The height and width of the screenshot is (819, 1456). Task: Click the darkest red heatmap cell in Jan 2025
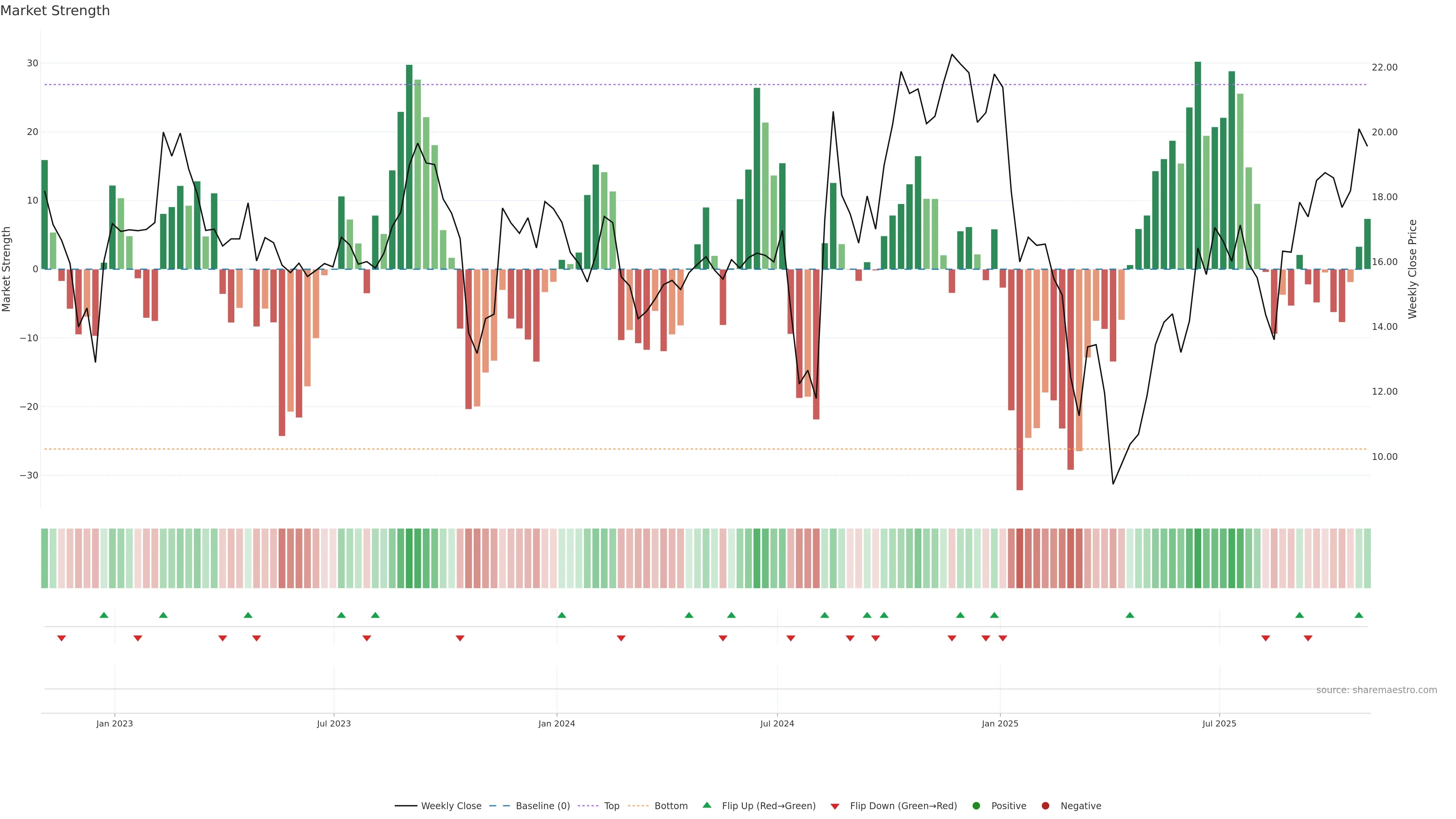[x=1020, y=559]
